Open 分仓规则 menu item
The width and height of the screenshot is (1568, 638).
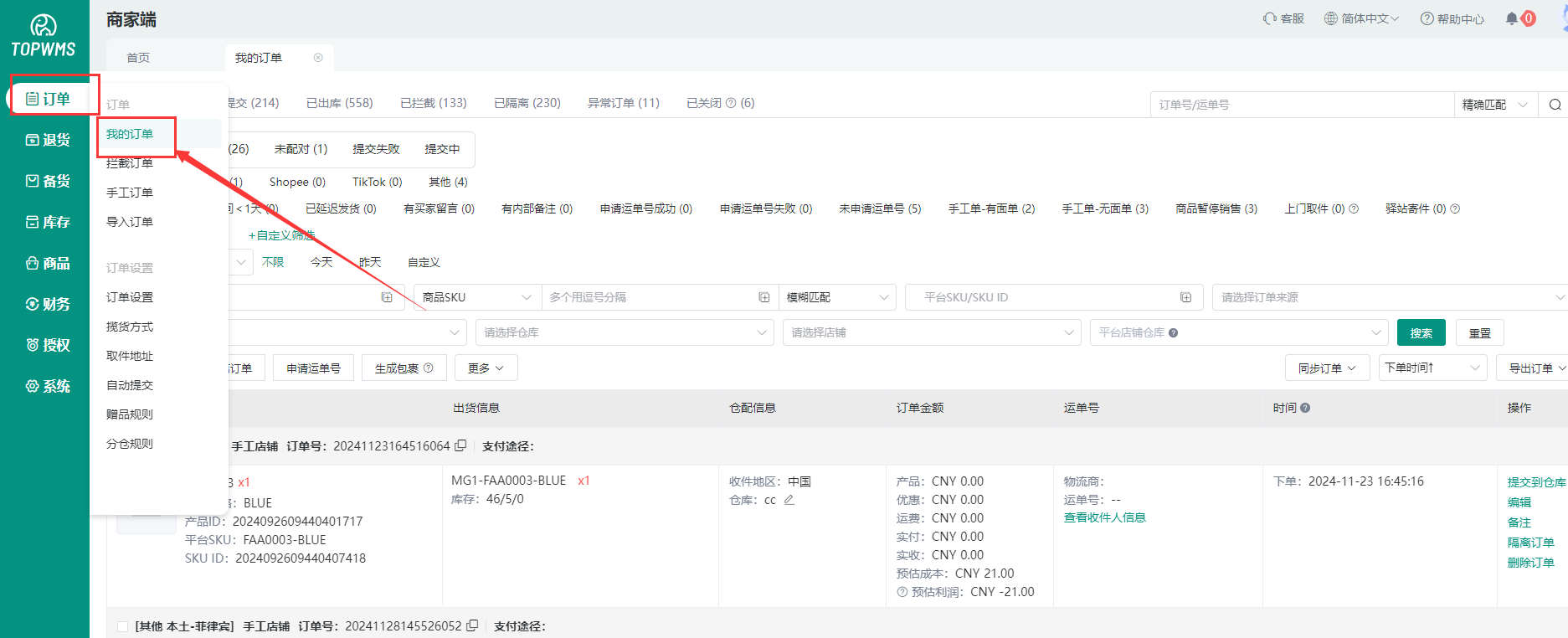130,444
